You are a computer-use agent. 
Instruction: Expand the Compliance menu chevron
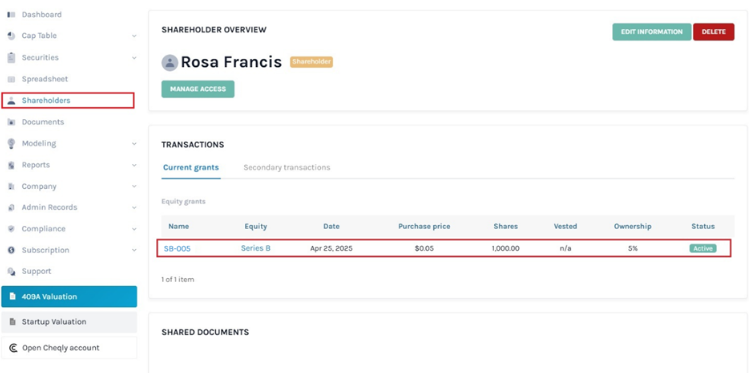click(134, 229)
